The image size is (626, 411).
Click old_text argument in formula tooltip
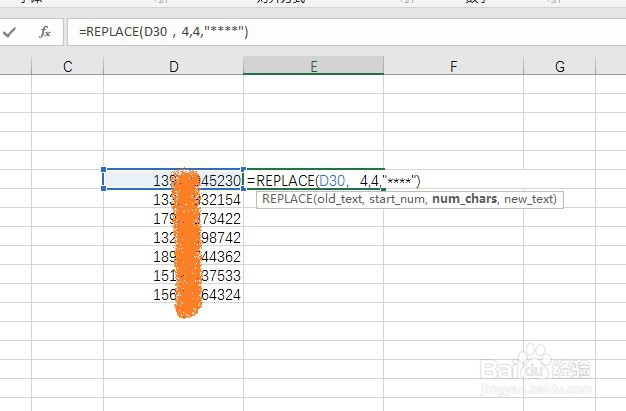pyautogui.click(x=340, y=199)
